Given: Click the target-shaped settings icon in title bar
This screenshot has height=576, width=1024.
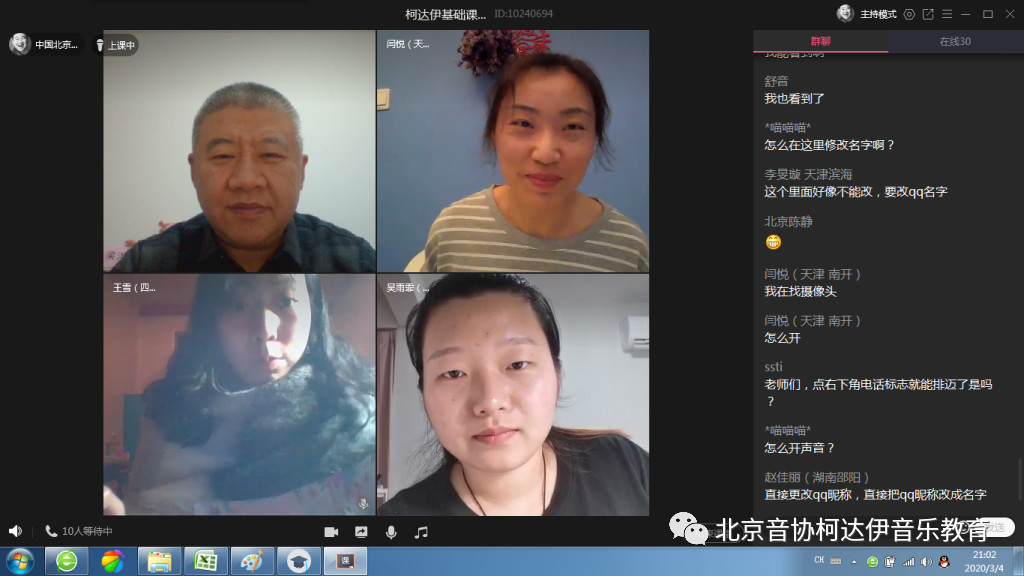Looking at the screenshot, I should pyautogui.click(x=909, y=14).
